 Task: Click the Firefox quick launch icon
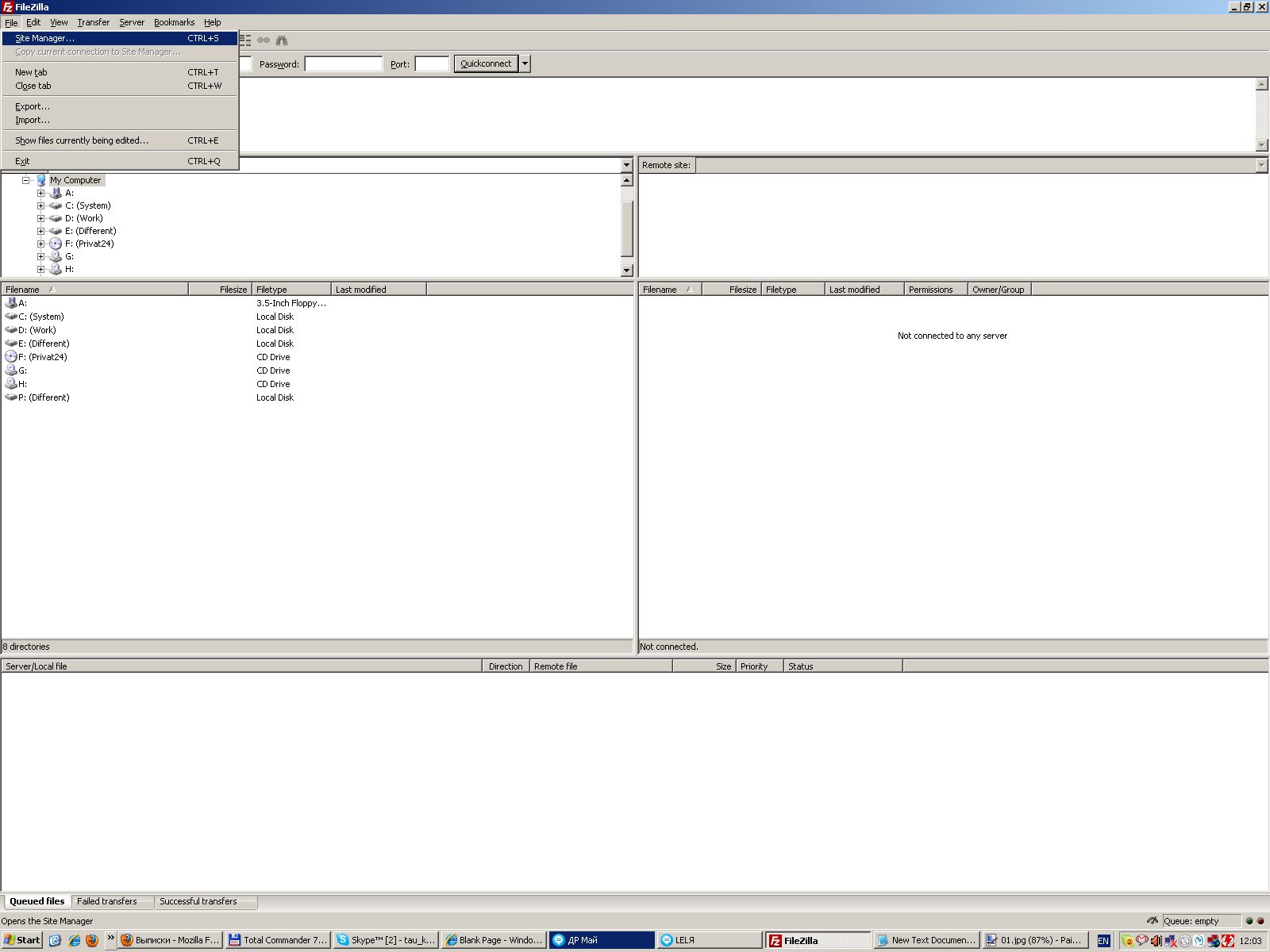[92, 940]
